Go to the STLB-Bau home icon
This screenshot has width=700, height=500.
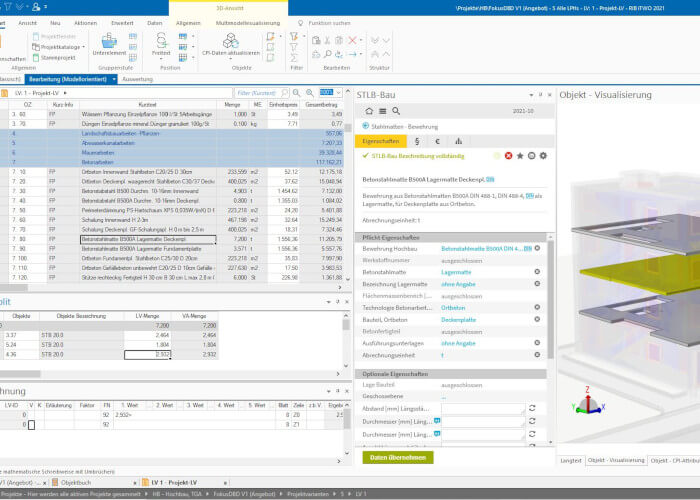coord(369,111)
